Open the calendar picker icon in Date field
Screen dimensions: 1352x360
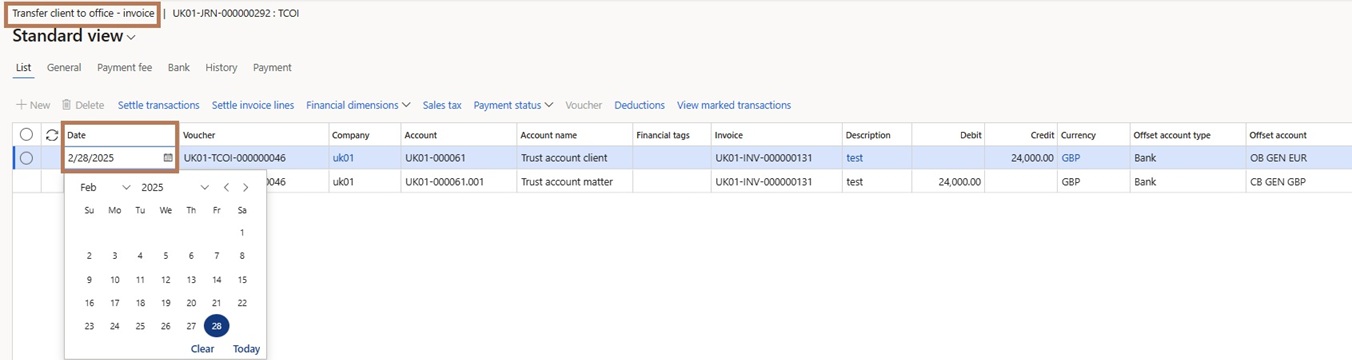[x=168, y=157]
